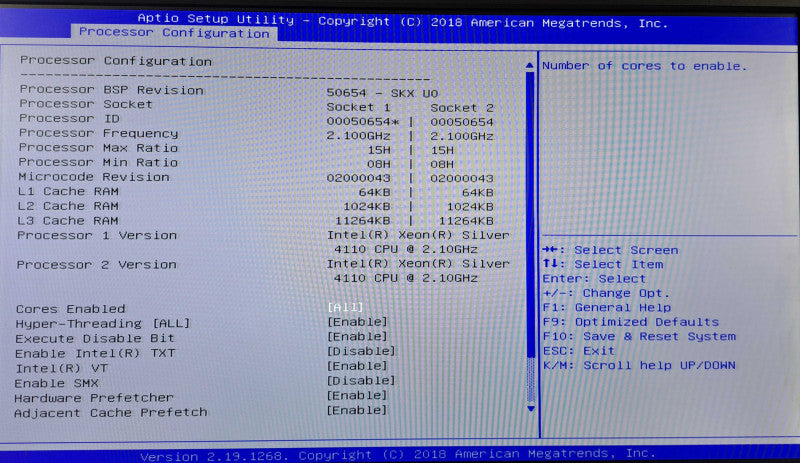Click the F9: Optimized Defaults hint
The image size is (800, 463).
[x=631, y=322]
